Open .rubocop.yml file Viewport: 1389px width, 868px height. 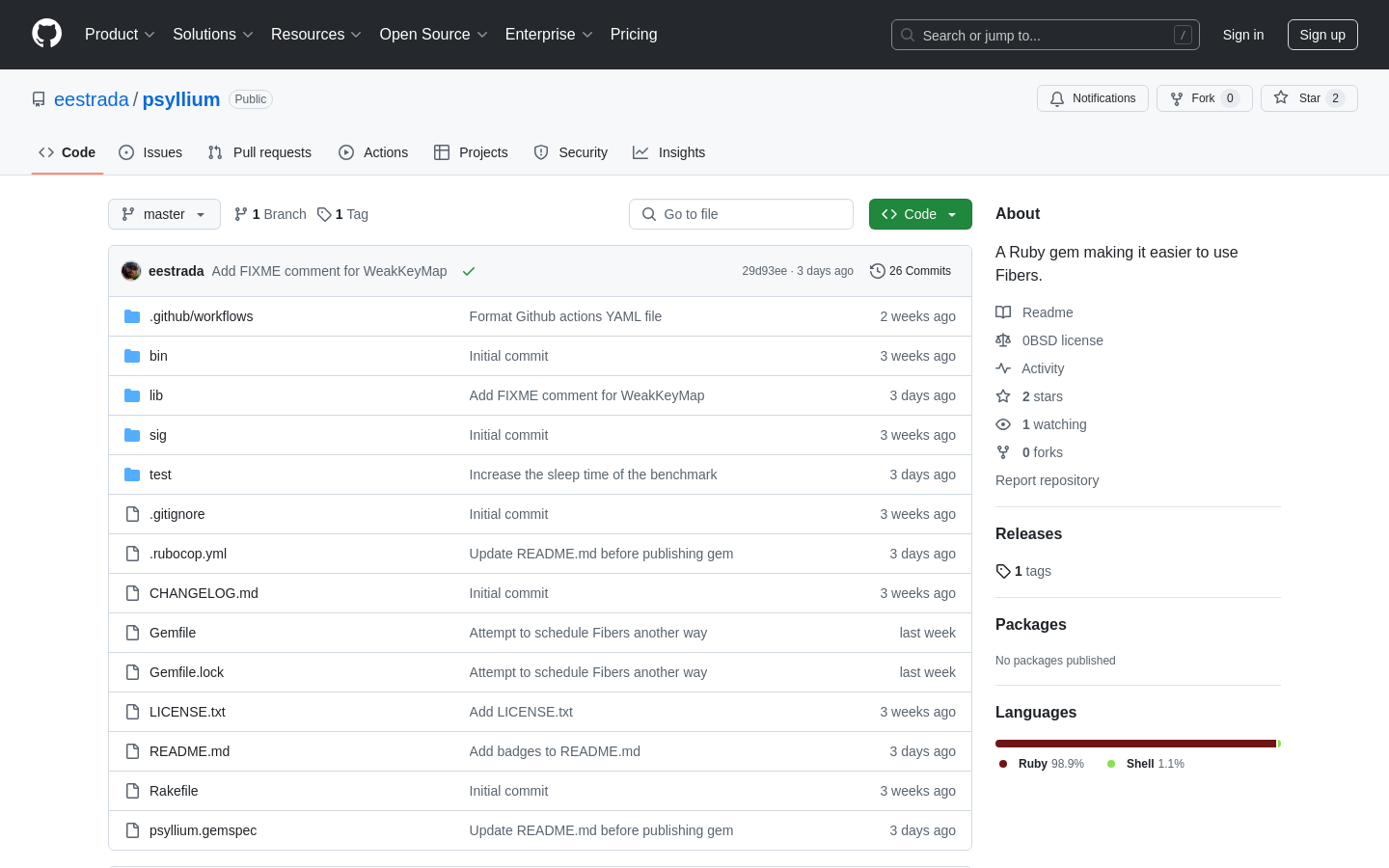click(x=188, y=554)
